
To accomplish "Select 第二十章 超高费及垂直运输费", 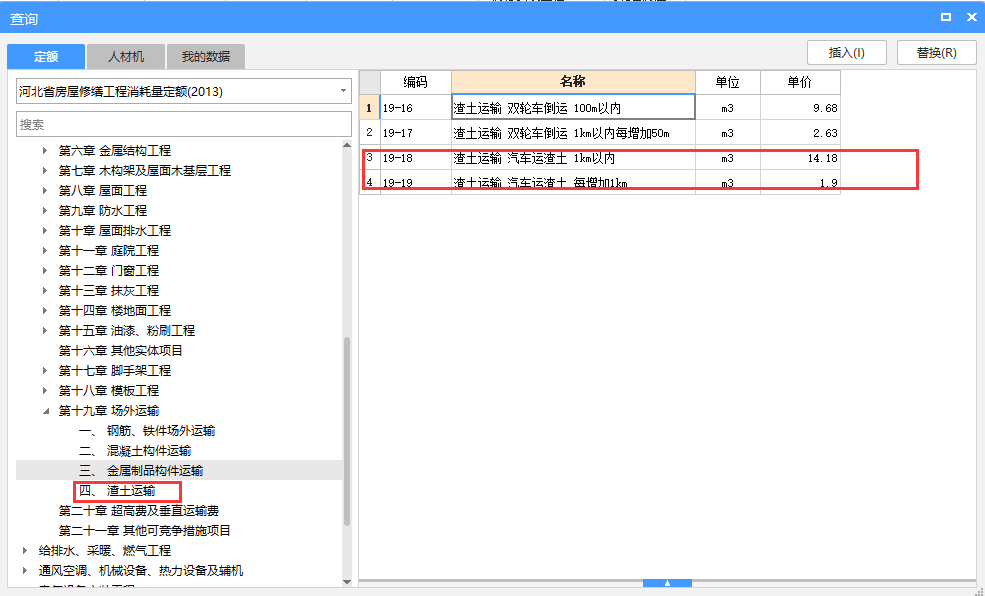I will (x=139, y=511).
